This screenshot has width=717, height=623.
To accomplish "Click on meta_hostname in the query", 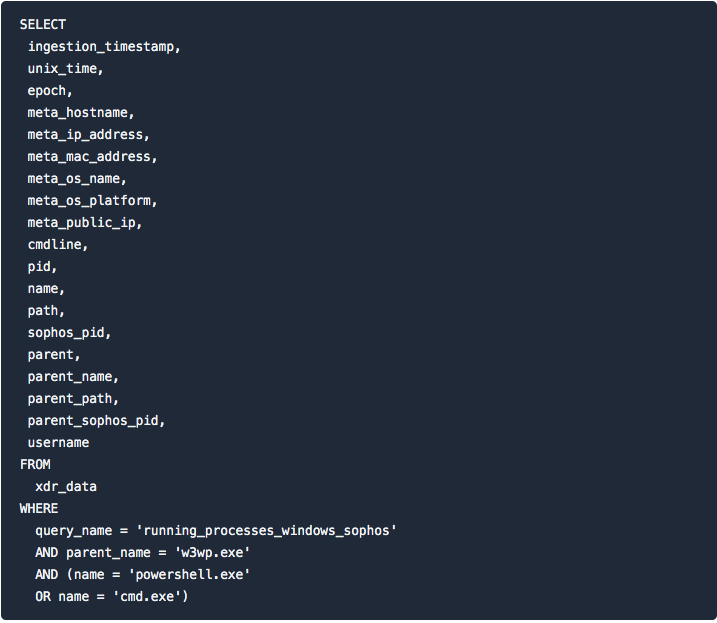I will [80, 113].
